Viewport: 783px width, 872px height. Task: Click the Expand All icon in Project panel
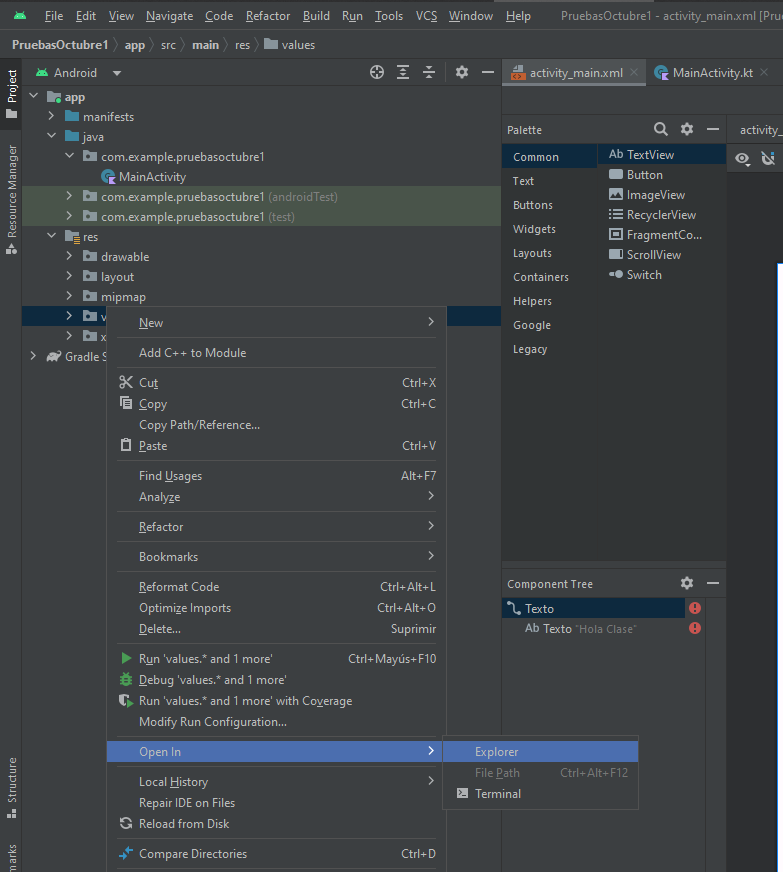pos(403,72)
